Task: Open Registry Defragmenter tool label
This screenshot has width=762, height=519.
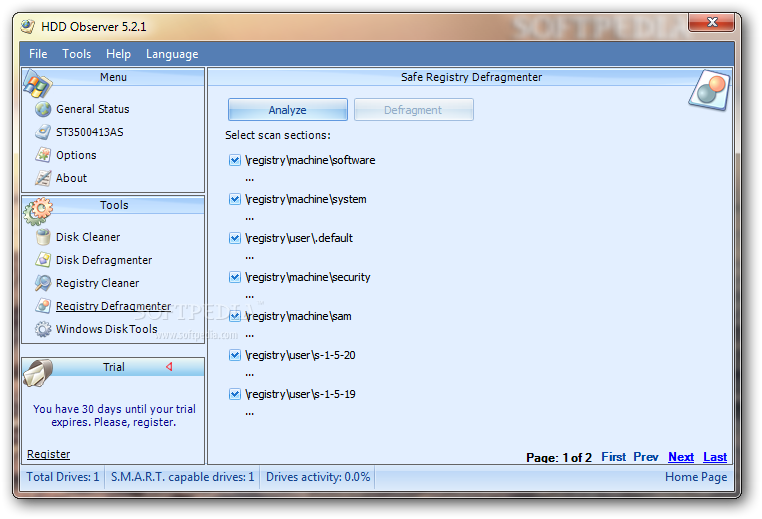Action: click(x=114, y=306)
